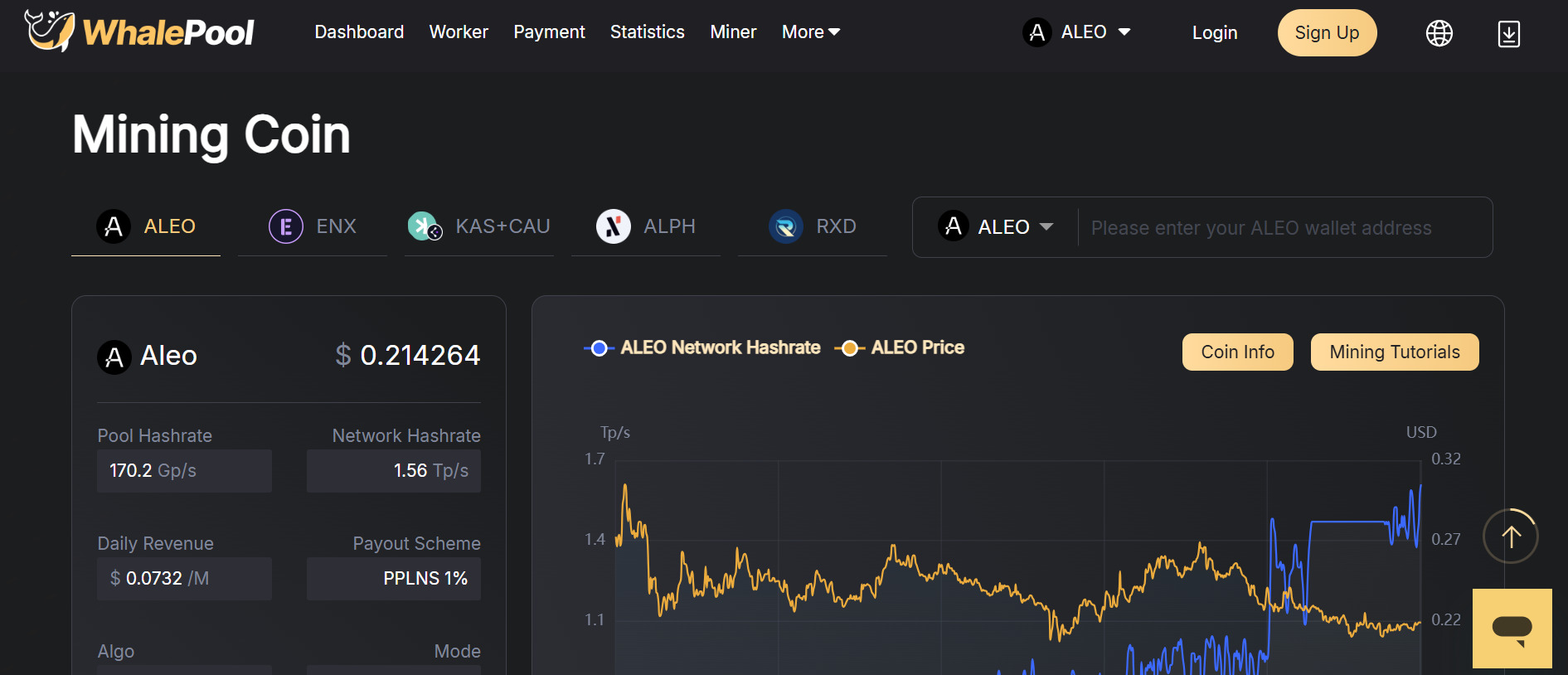Click the Aleo icon in stats card
The height and width of the screenshot is (675, 1568).
tap(114, 357)
